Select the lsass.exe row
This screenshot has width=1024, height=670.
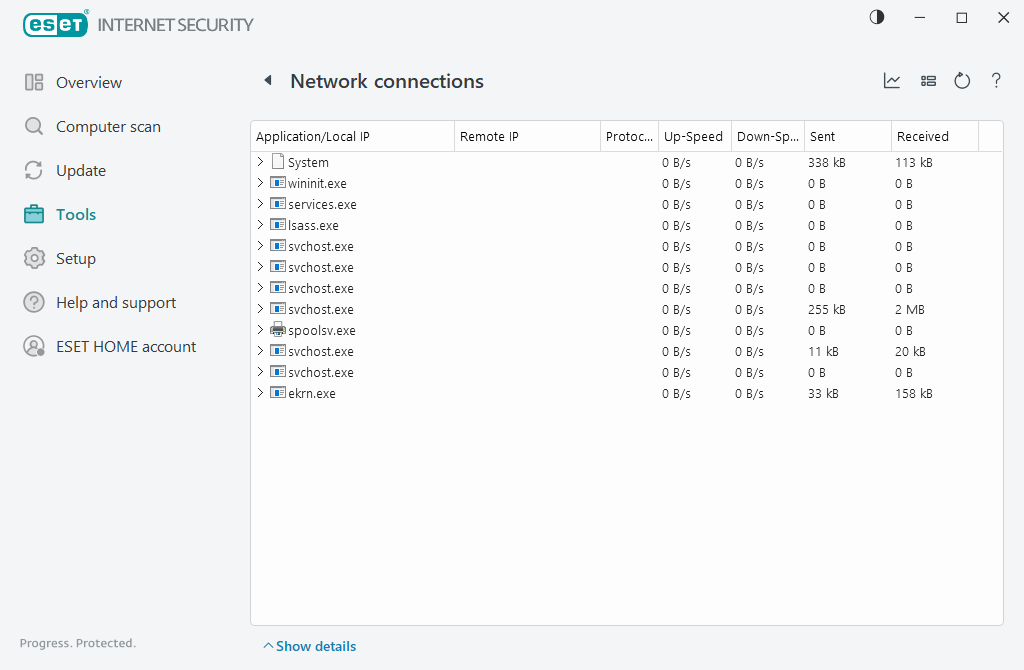(313, 225)
